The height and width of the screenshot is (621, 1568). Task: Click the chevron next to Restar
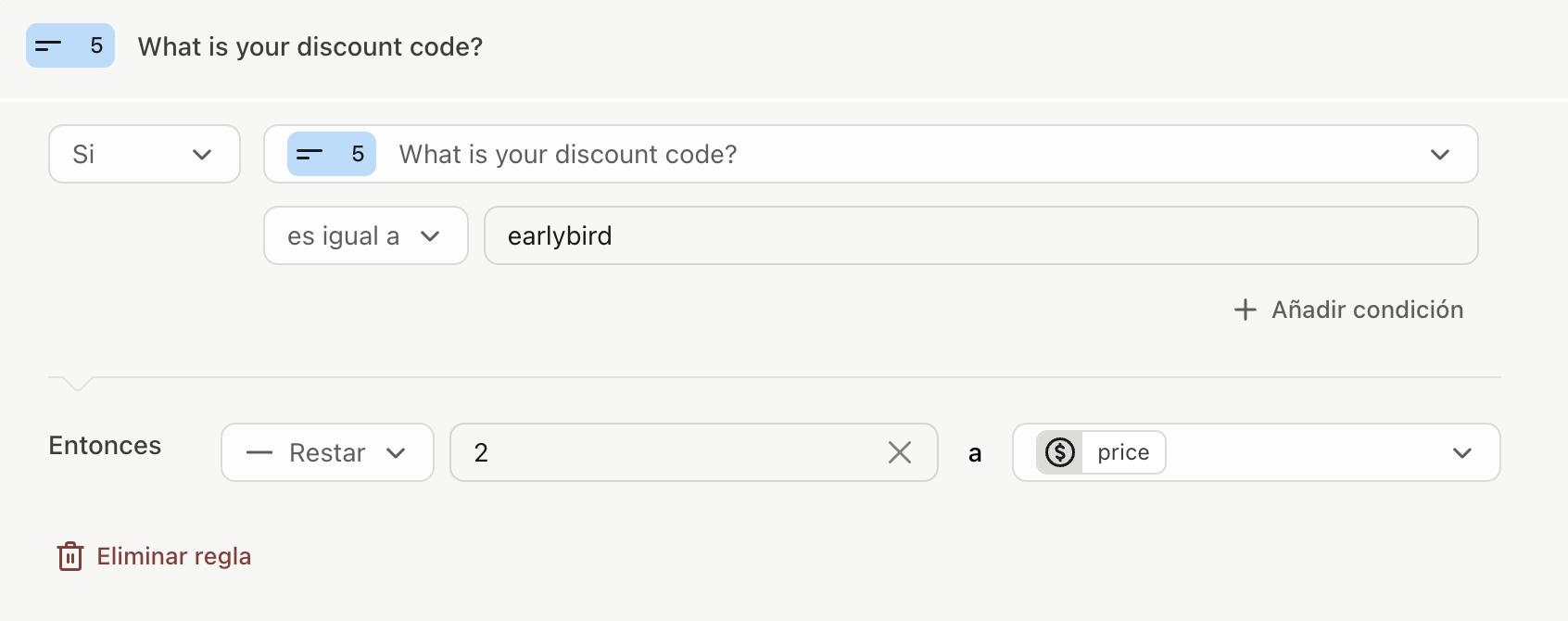coord(397,453)
